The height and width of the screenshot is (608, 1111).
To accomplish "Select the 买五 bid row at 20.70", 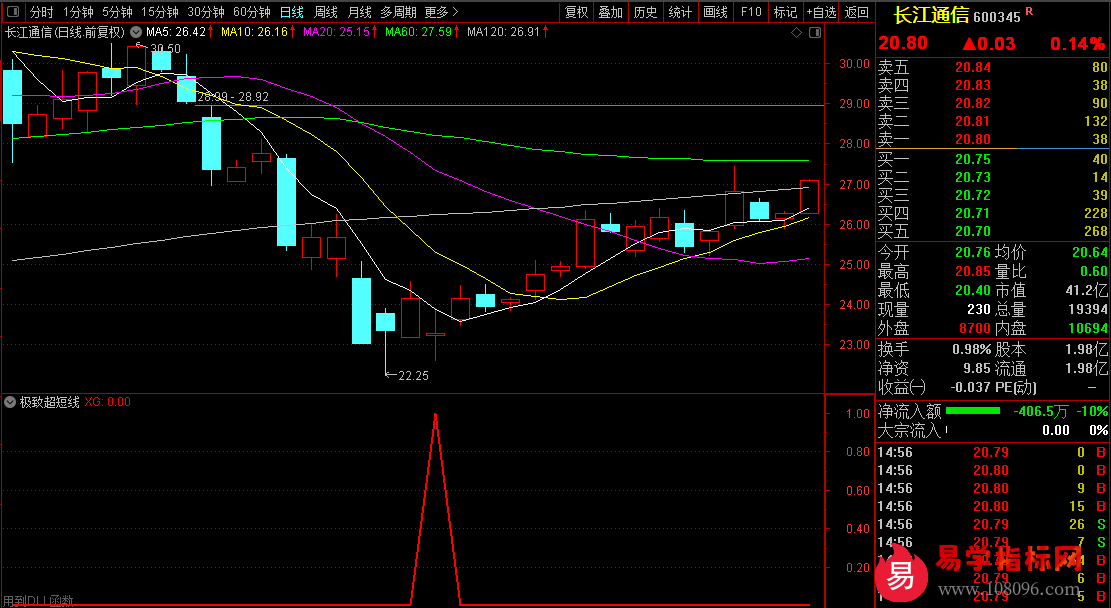I will (993, 231).
